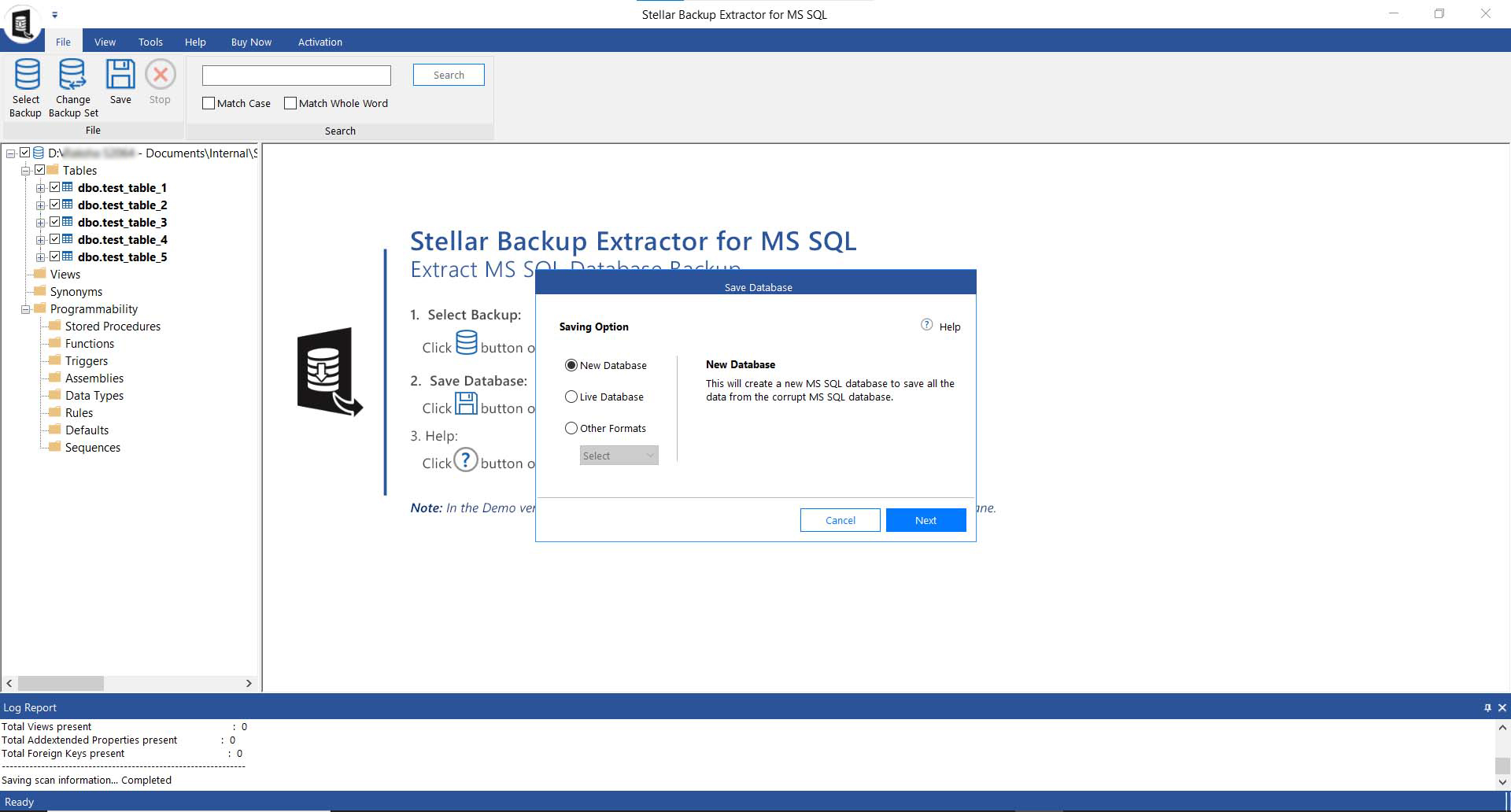Uncheck the dbo.test_table_4 checkbox
This screenshot has width=1511, height=812.
[x=54, y=239]
